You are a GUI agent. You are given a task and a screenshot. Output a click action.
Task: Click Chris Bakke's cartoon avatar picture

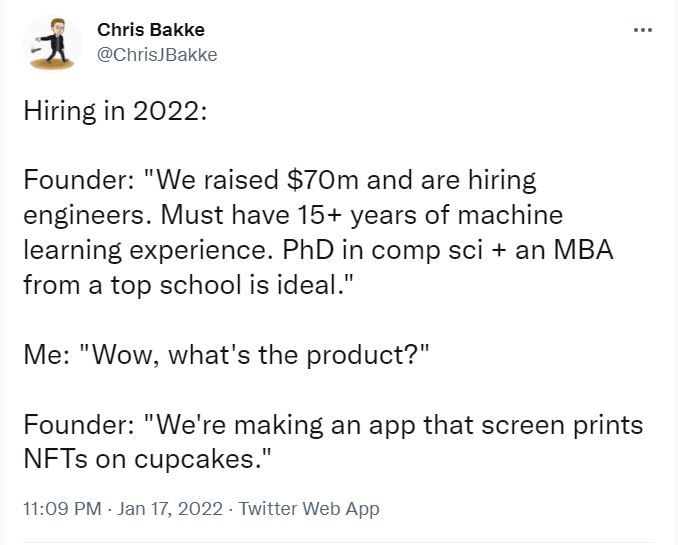(x=52, y=43)
